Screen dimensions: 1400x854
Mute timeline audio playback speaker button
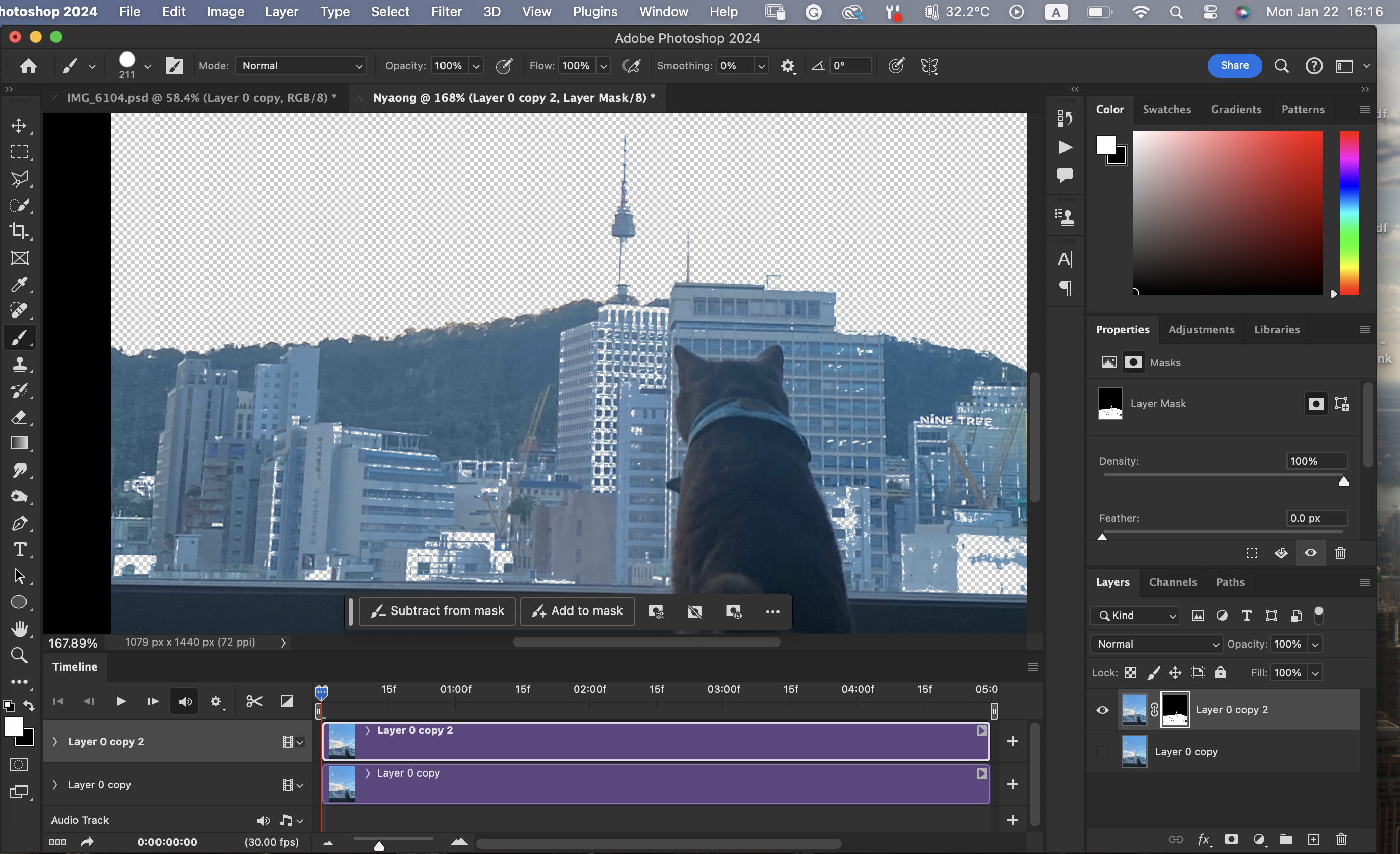[x=185, y=701]
